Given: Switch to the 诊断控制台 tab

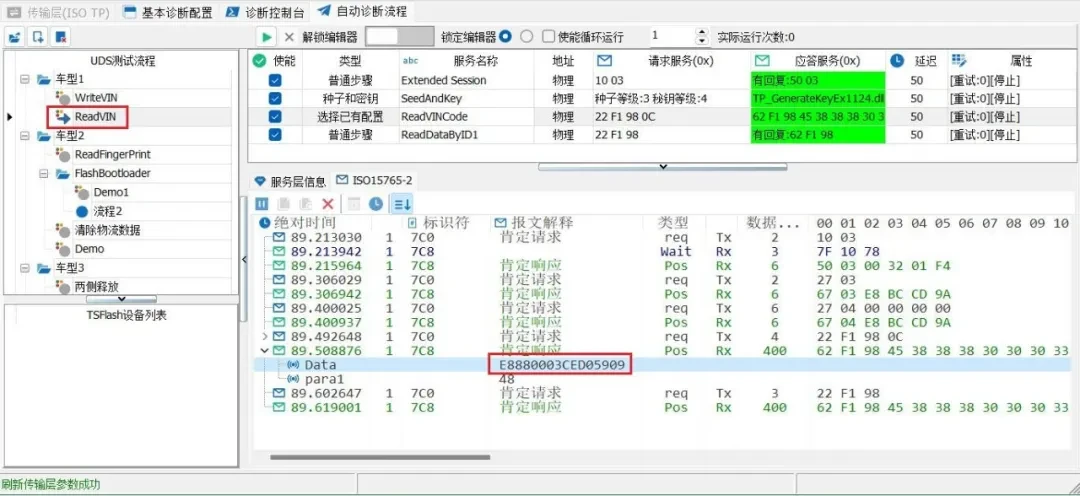Looking at the screenshot, I should click(x=264, y=12).
